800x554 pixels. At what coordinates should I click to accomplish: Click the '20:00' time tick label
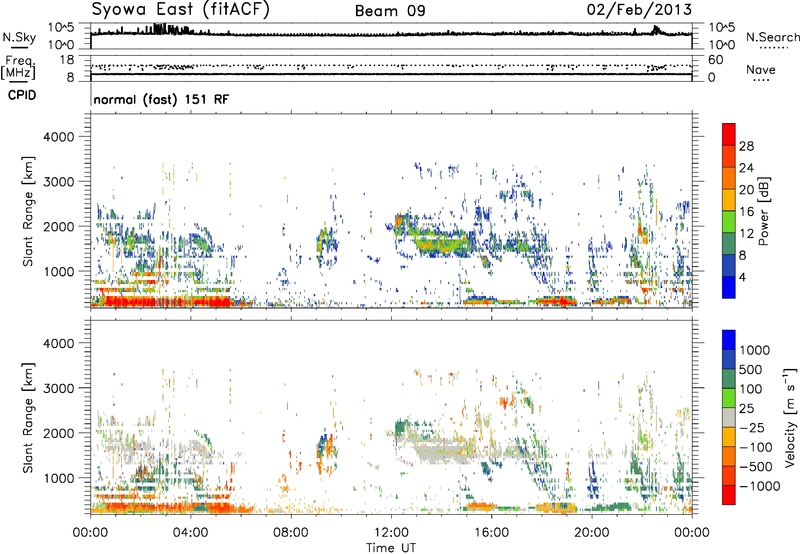pos(591,533)
